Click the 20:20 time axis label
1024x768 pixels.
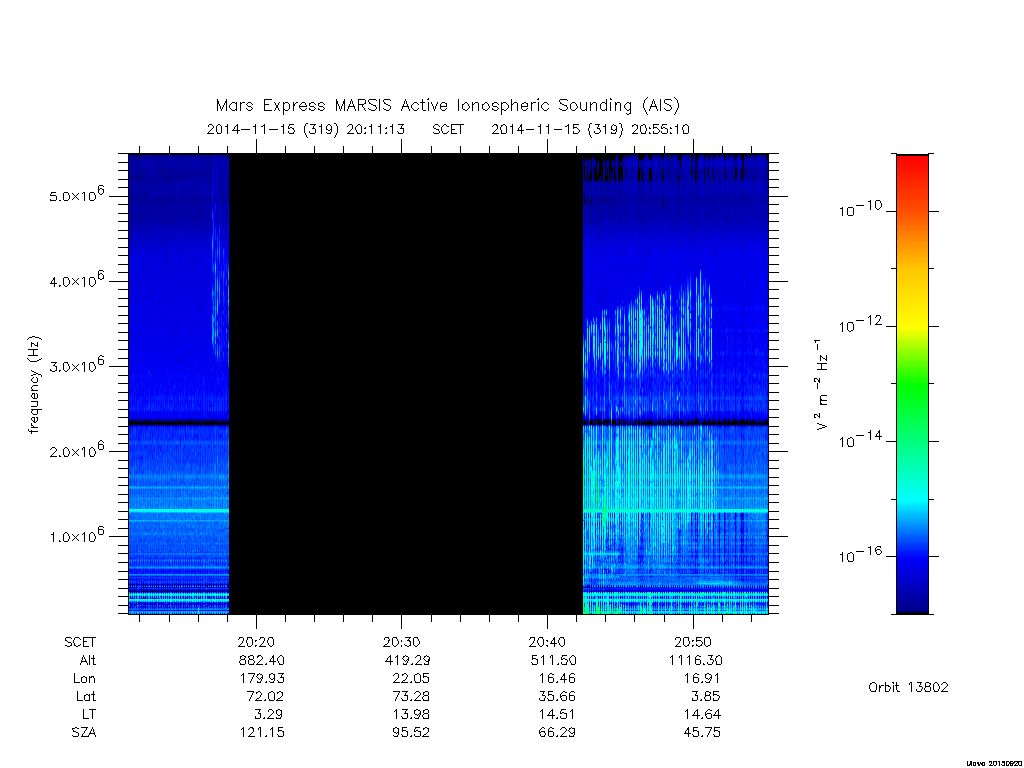[256, 642]
